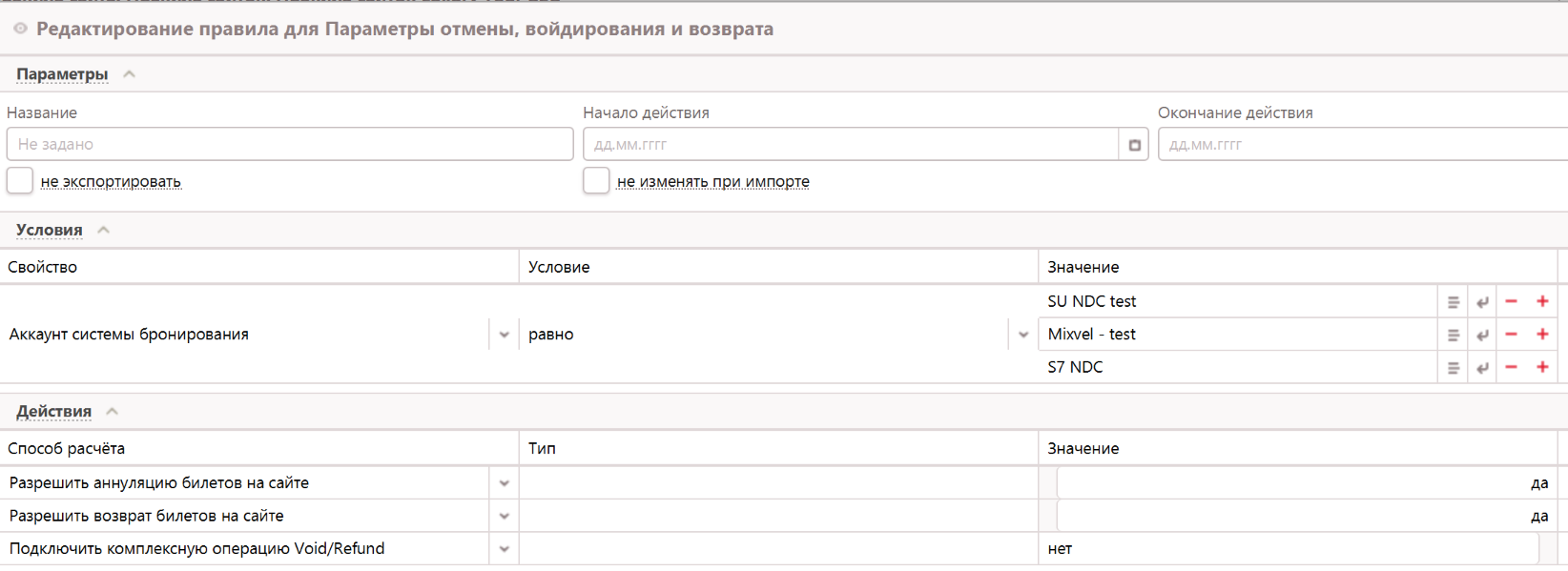Click the list icon in Mixvel - test row
1568x571 pixels.
pos(1453,336)
